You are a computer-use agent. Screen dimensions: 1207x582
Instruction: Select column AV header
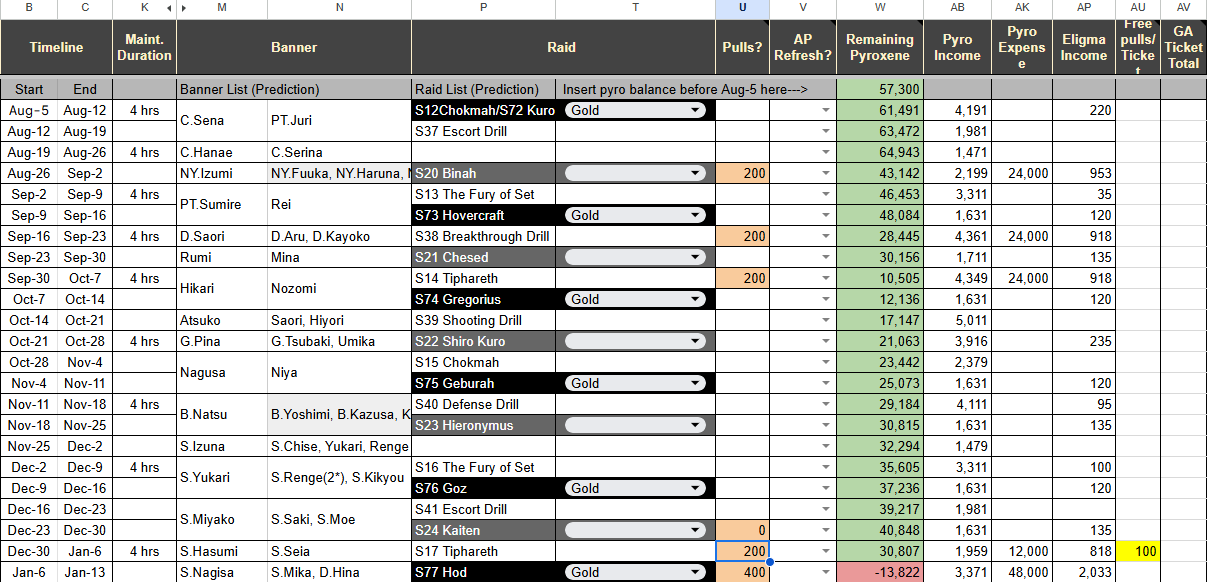pyautogui.click(x=1184, y=9)
